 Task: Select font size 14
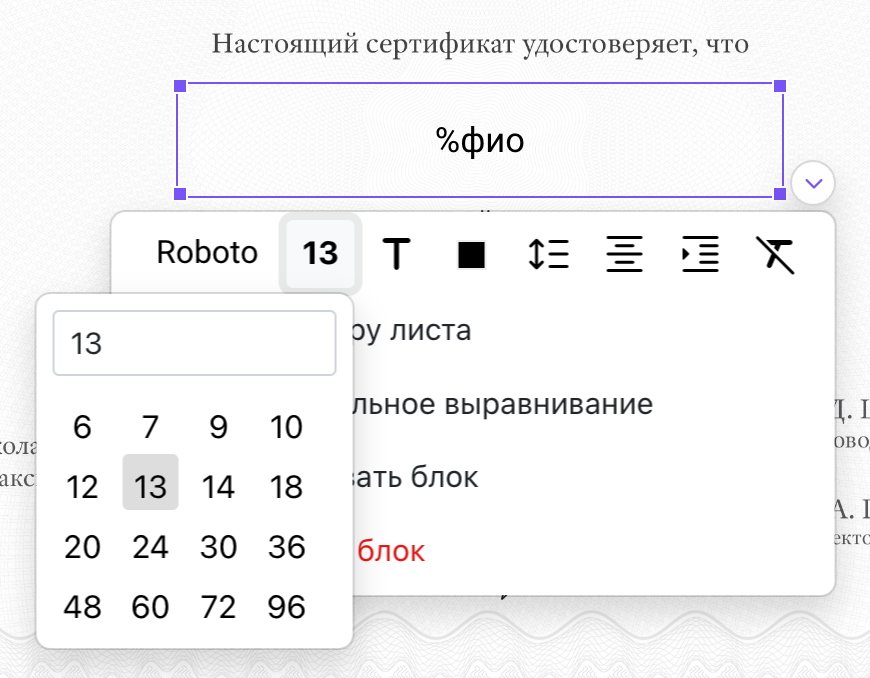click(218, 487)
